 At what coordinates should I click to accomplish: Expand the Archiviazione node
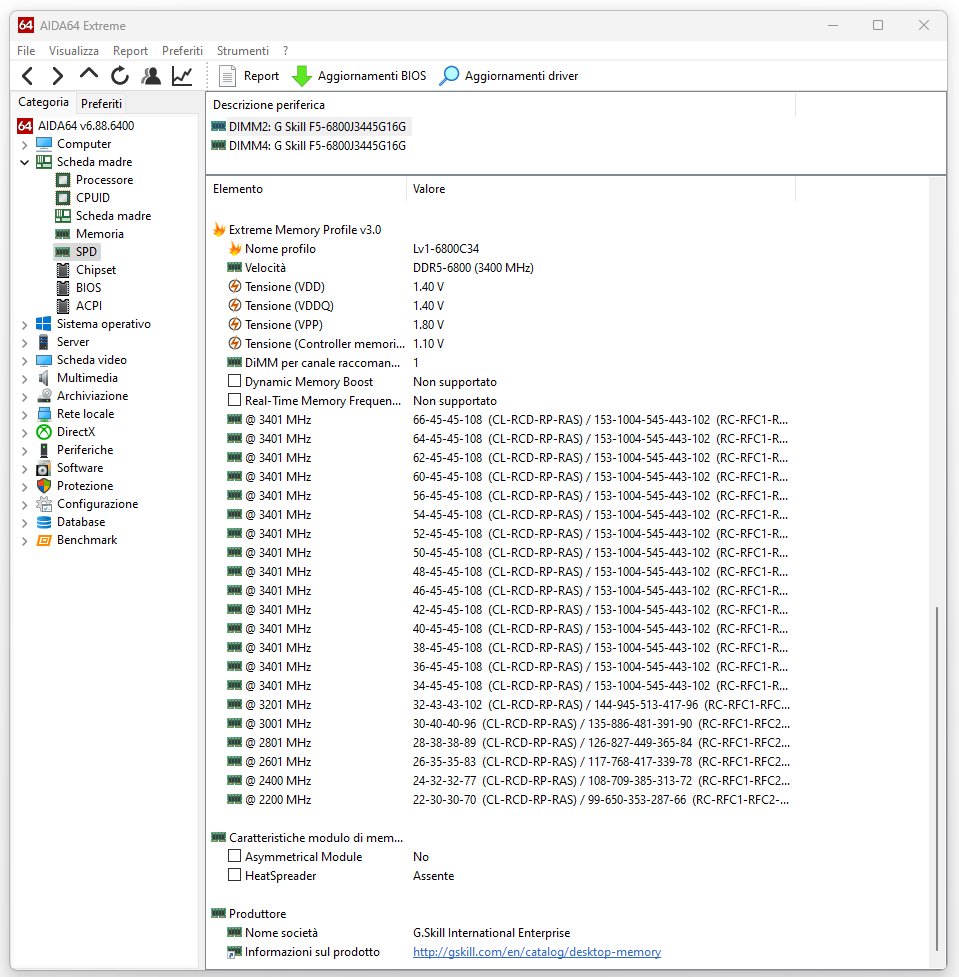click(24, 397)
